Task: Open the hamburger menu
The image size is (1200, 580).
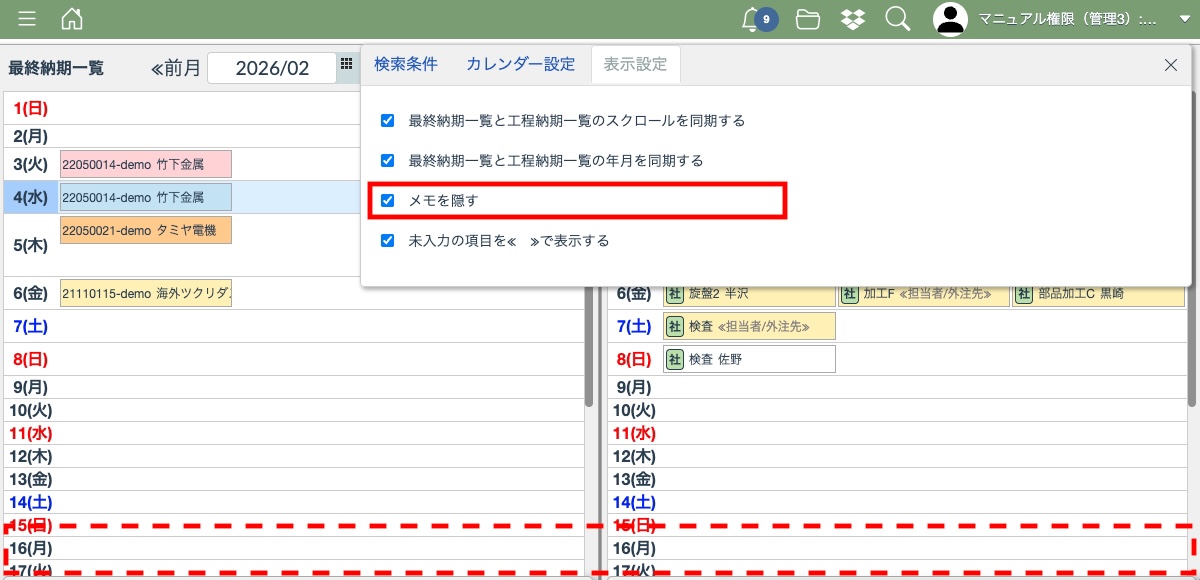Action: click(27, 19)
